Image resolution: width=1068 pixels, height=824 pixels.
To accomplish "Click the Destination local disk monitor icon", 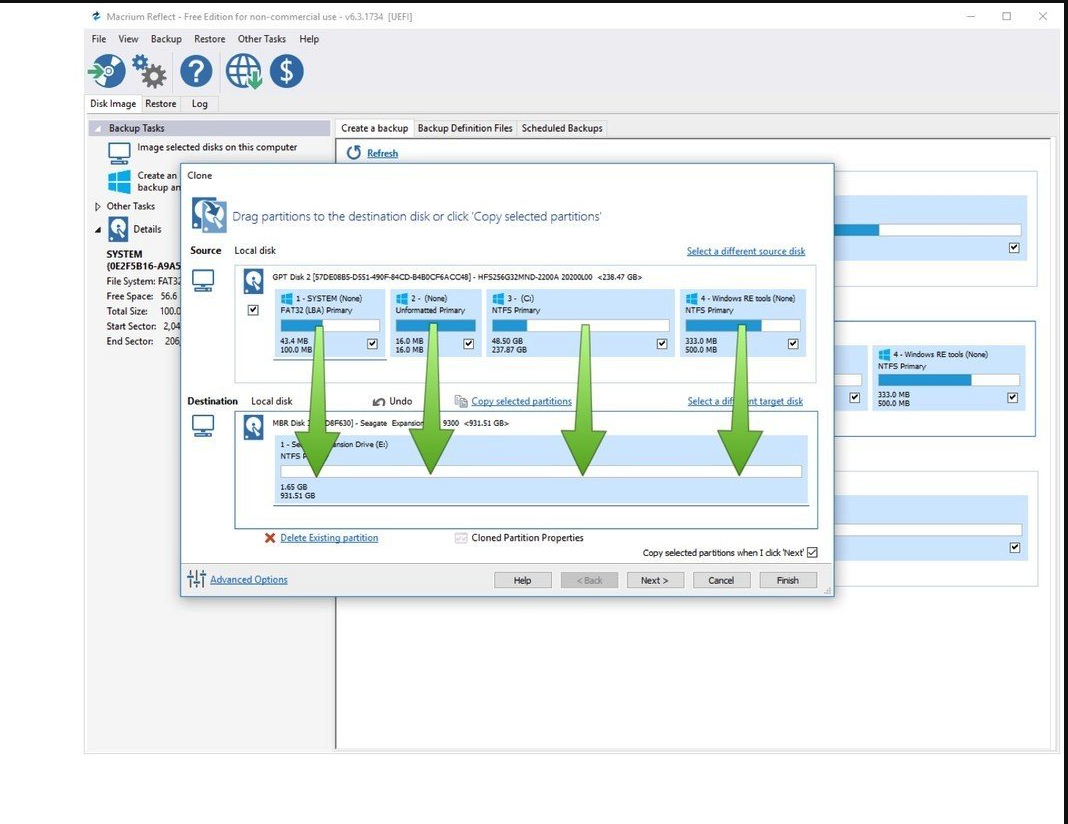I will (x=203, y=426).
